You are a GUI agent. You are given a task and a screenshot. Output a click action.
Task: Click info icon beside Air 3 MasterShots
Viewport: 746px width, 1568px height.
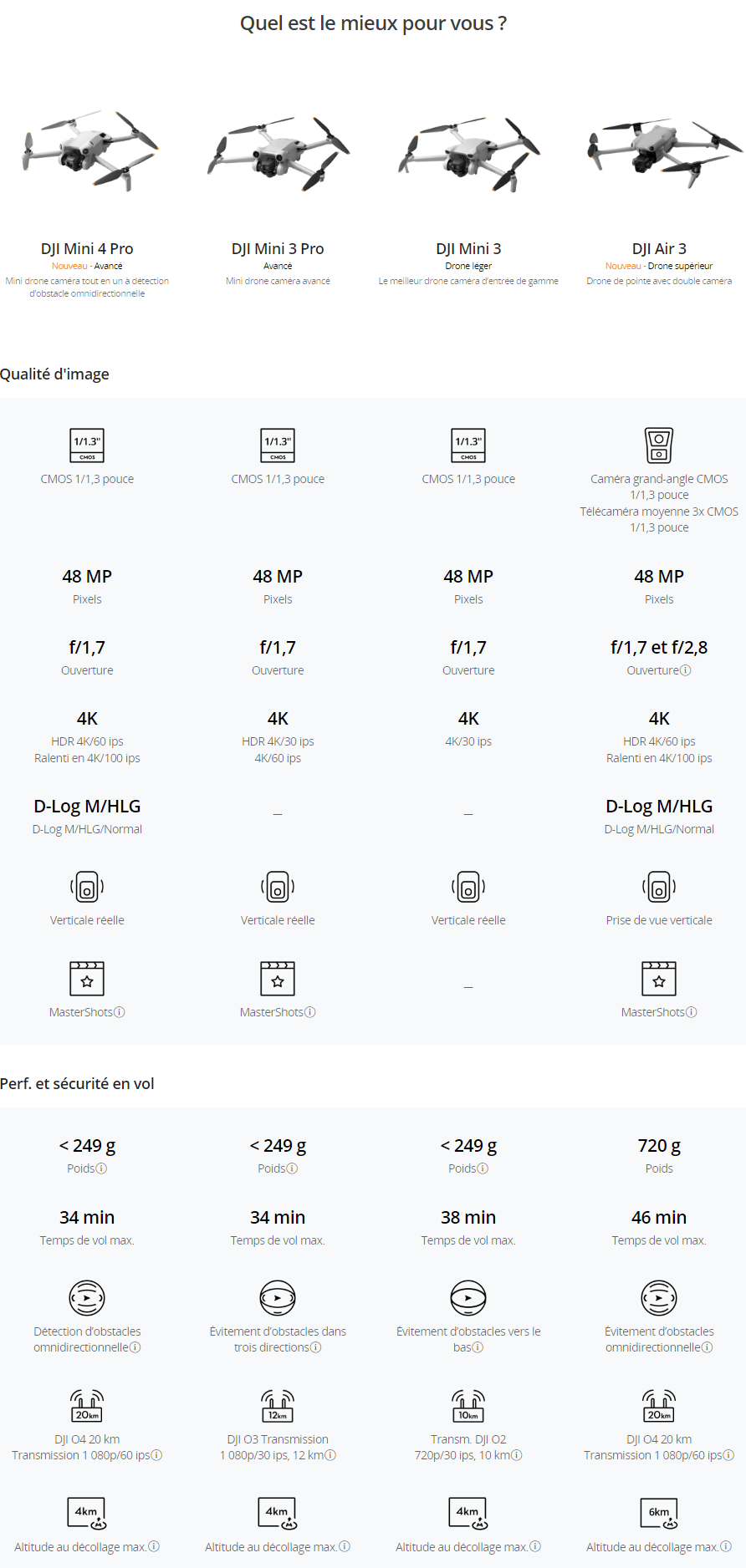(x=692, y=1012)
